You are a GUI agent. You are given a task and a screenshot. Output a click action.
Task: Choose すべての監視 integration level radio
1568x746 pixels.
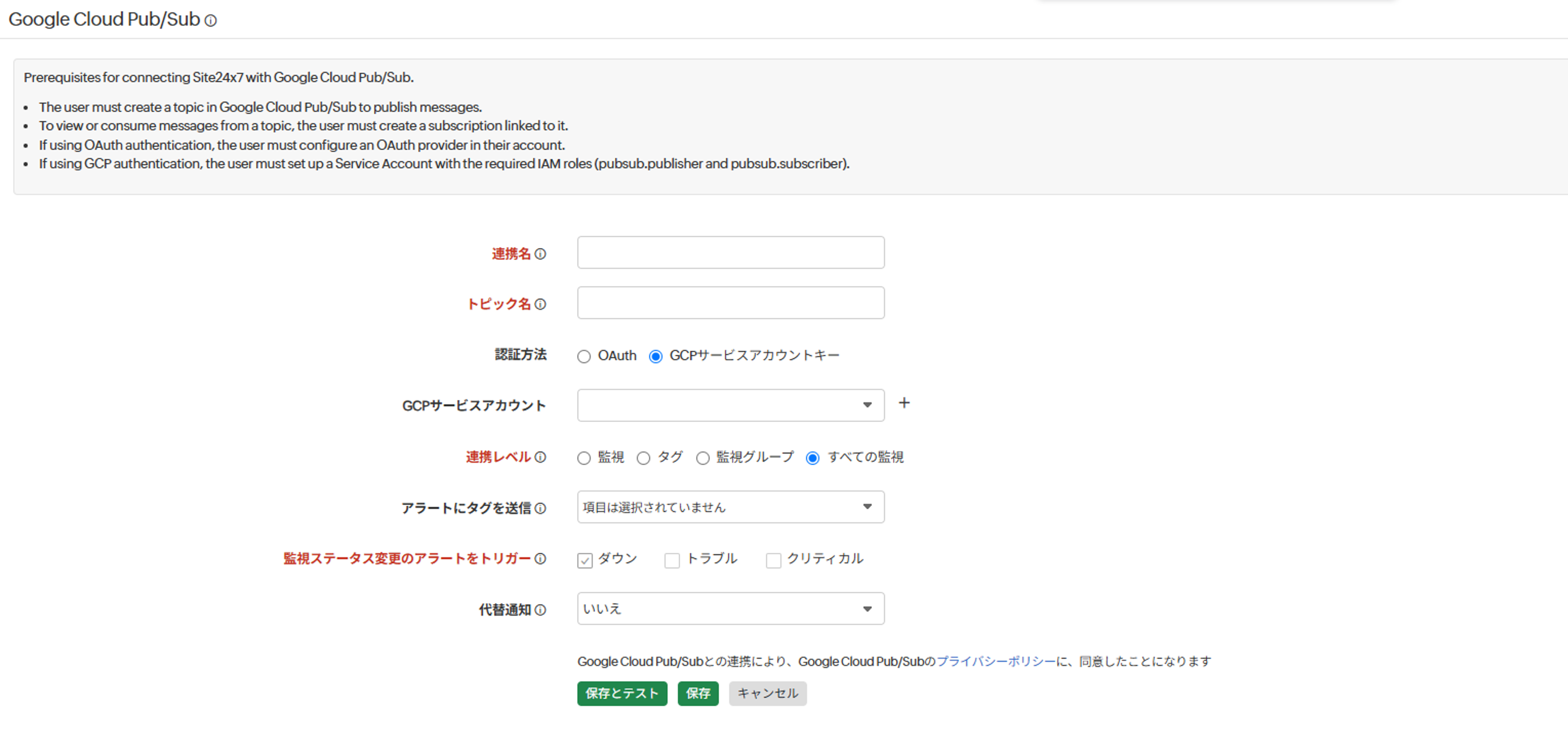click(812, 458)
